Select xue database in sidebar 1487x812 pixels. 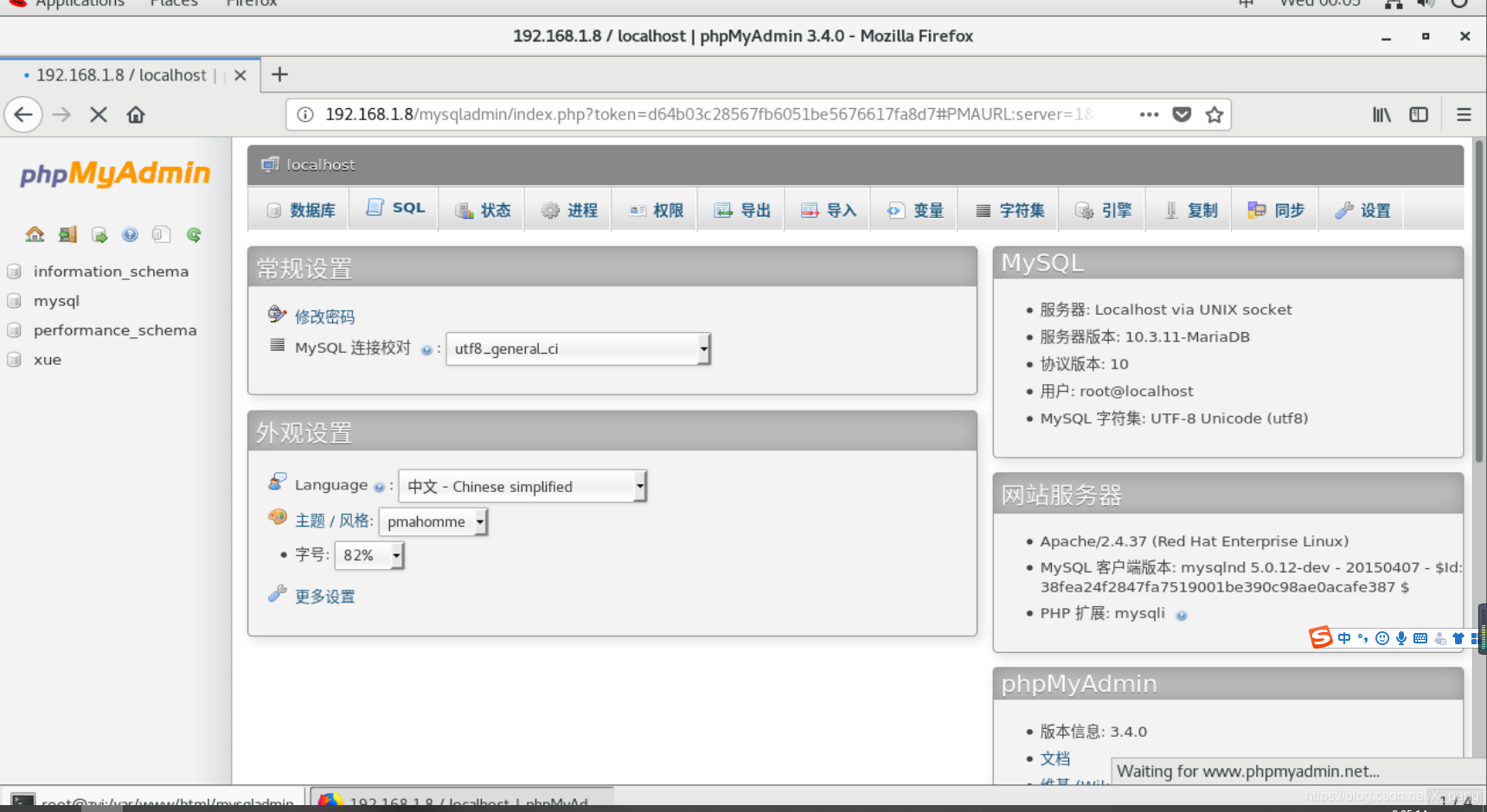click(x=48, y=360)
